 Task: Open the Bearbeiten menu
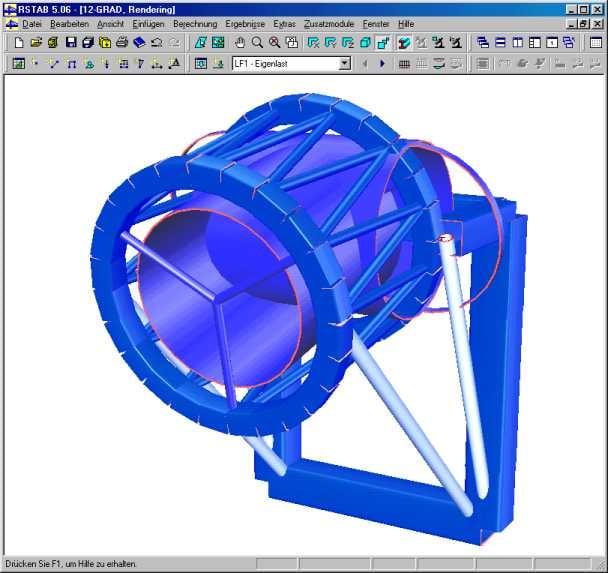[69, 24]
